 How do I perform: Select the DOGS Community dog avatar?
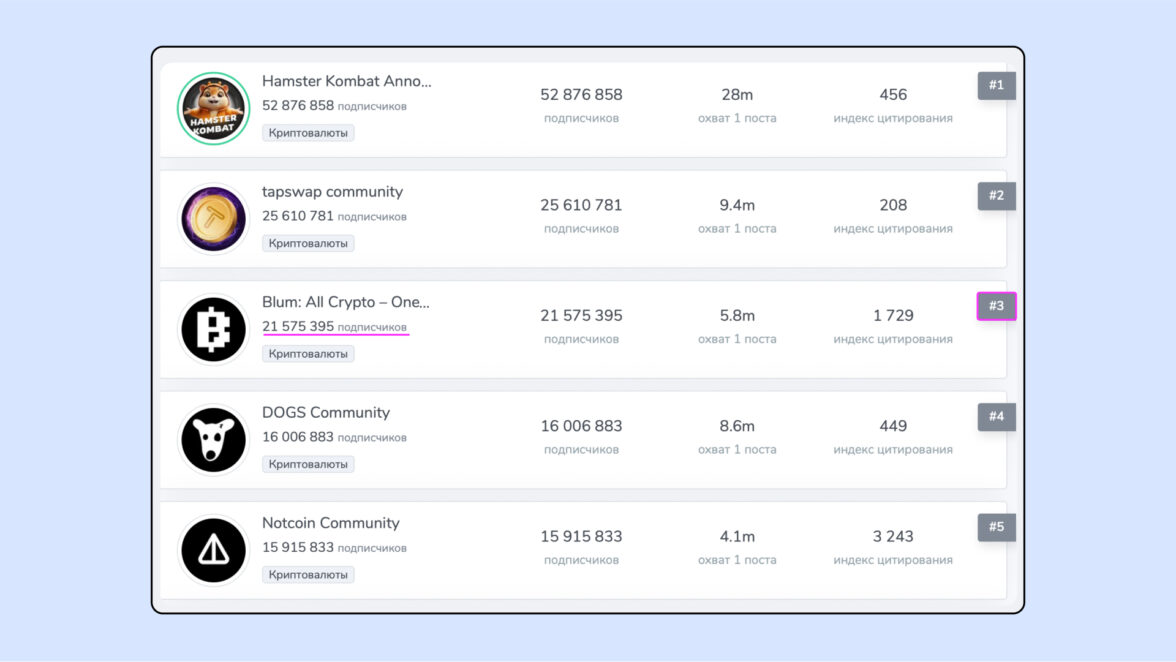coord(213,440)
